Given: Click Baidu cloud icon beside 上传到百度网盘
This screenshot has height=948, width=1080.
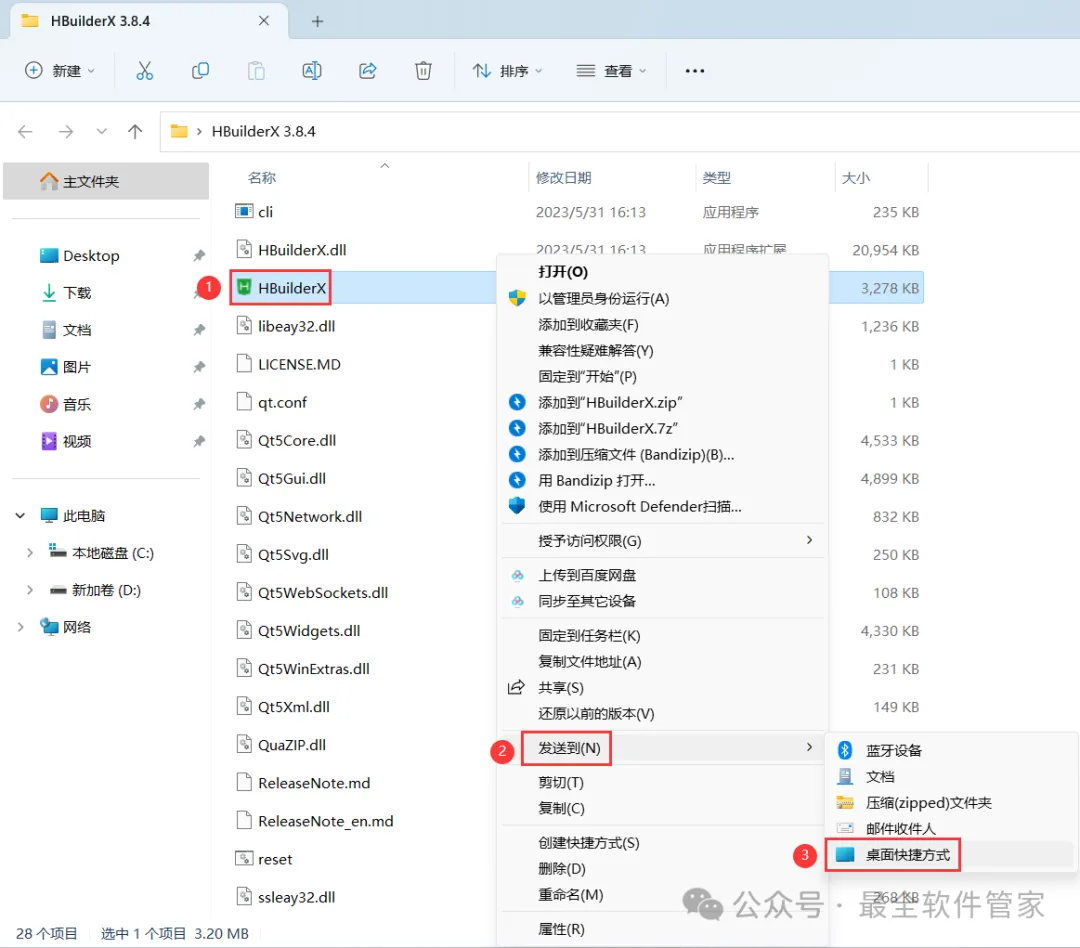Looking at the screenshot, I should 517,575.
